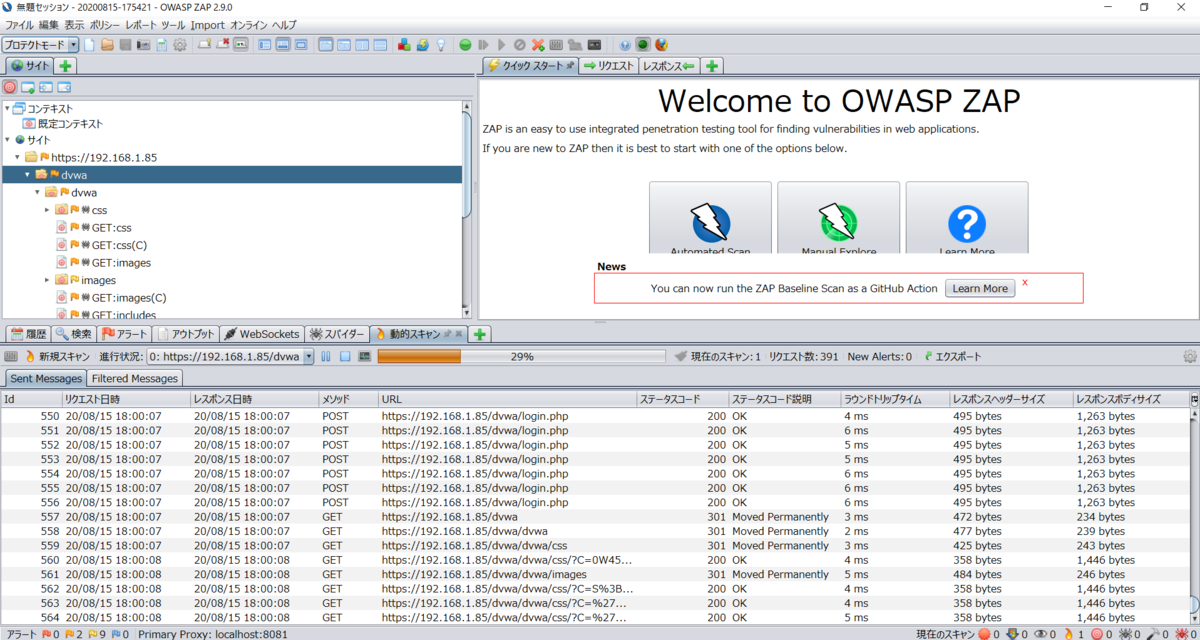Click the Persist Session save icon
The image size is (1200, 640).
coord(126,45)
